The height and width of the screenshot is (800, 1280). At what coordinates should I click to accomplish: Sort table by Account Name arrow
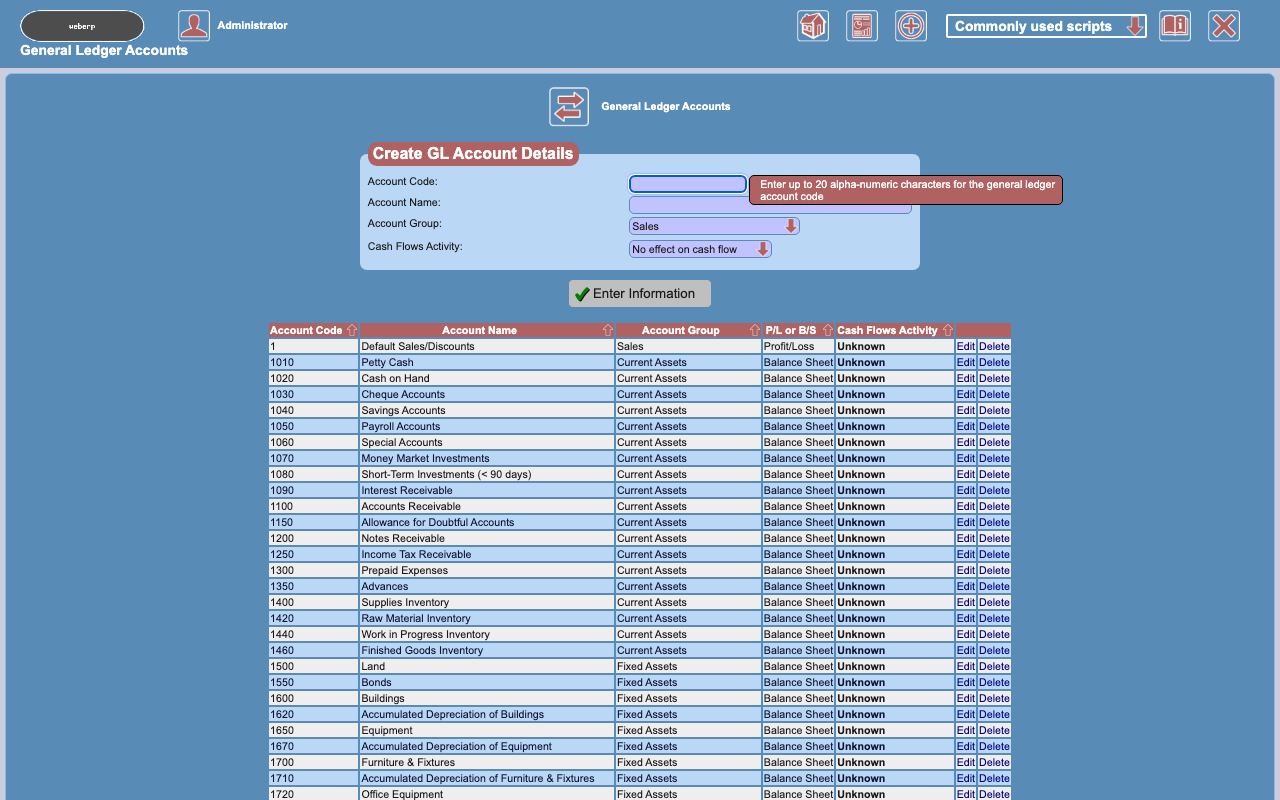(x=607, y=330)
